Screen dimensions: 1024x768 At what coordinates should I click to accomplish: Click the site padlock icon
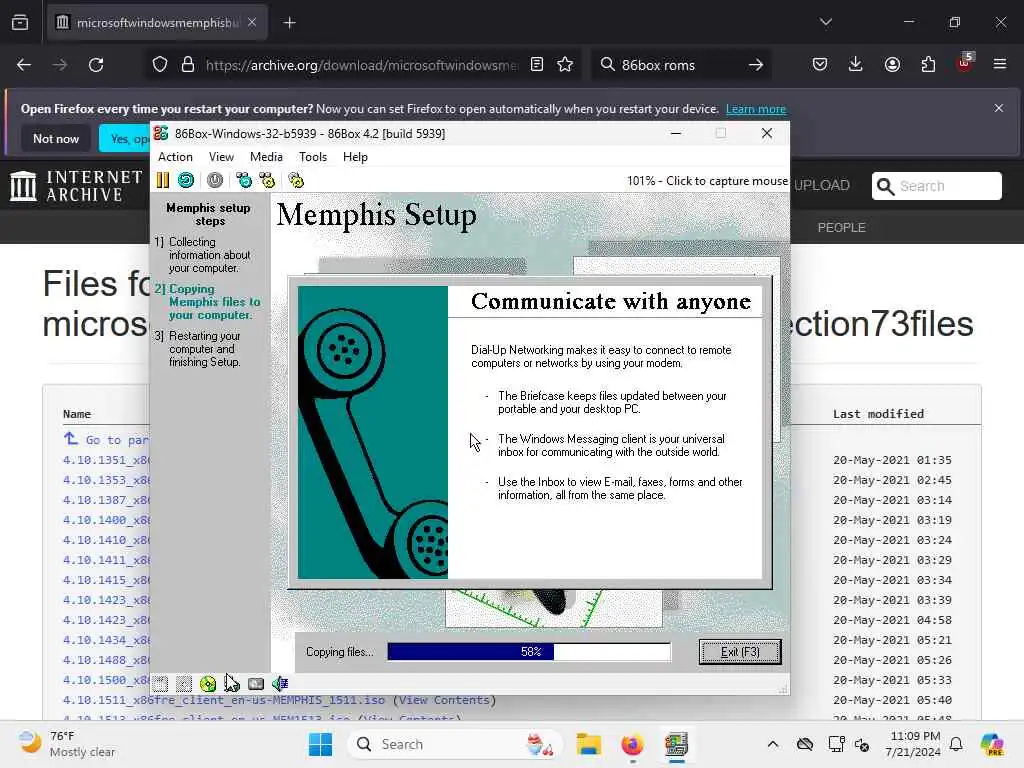pos(188,65)
